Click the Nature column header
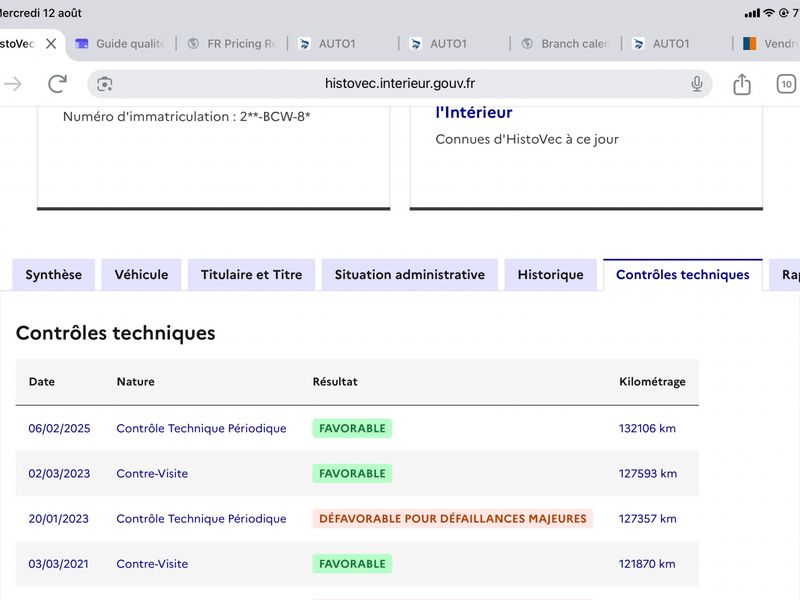The image size is (800, 600). click(x=136, y=382)
